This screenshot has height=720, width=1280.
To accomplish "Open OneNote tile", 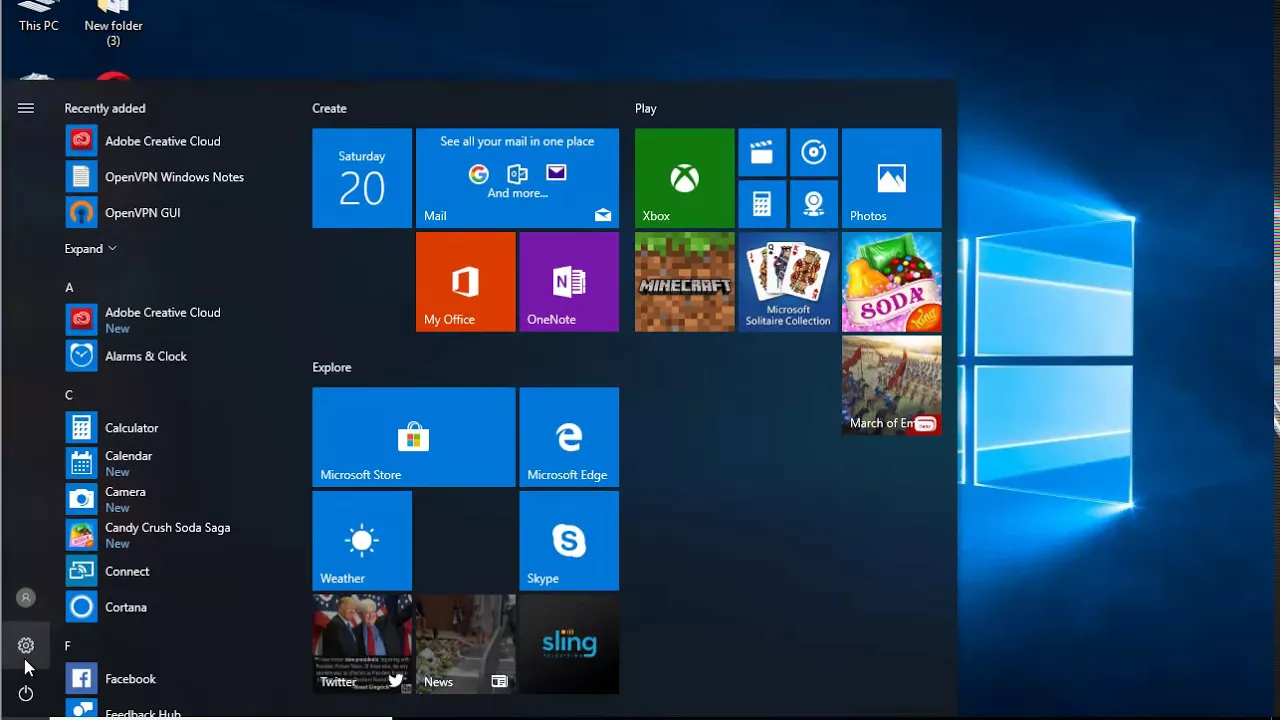I will (x=569, y=282).
